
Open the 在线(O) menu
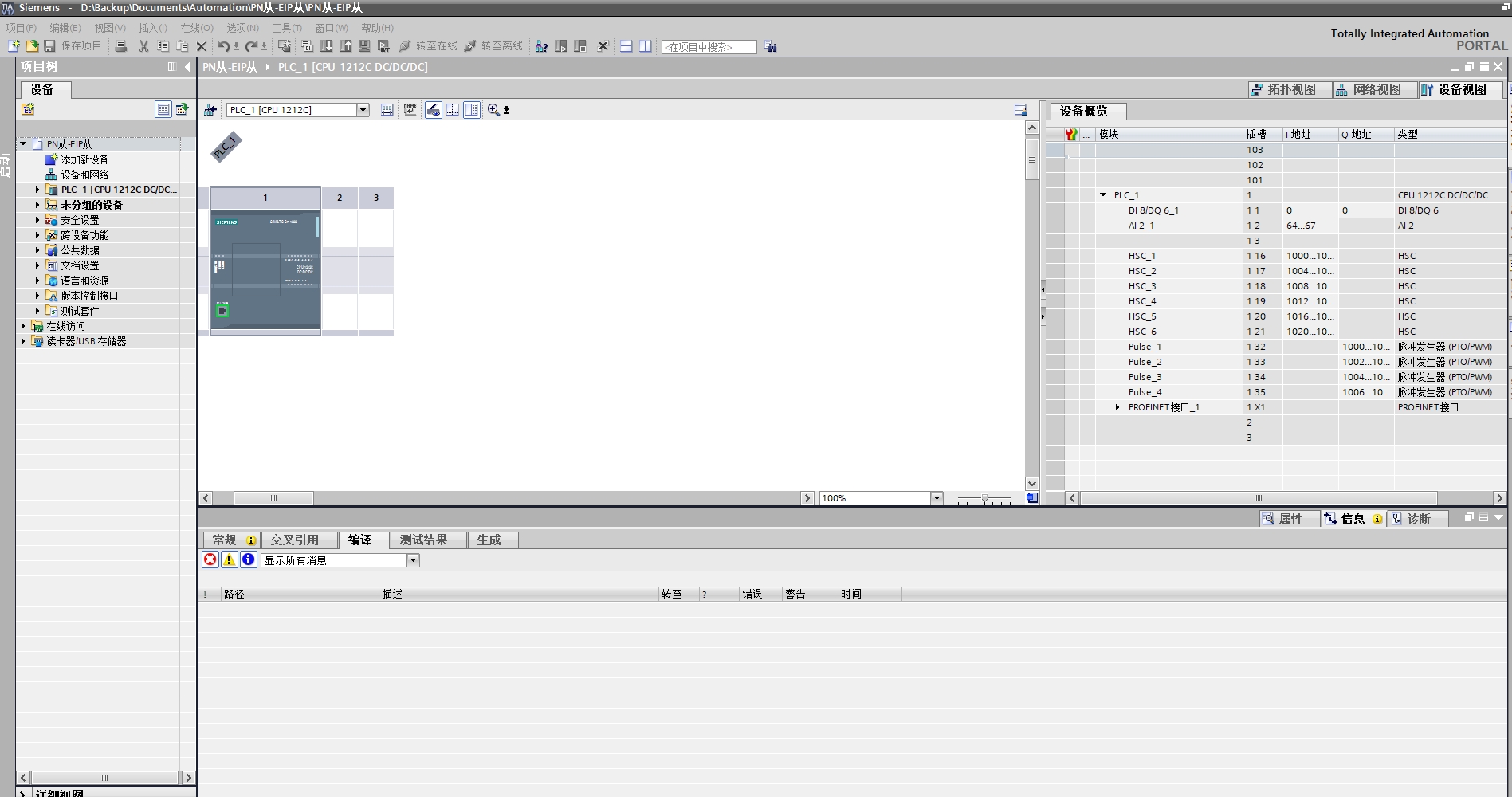click(197, 28)
